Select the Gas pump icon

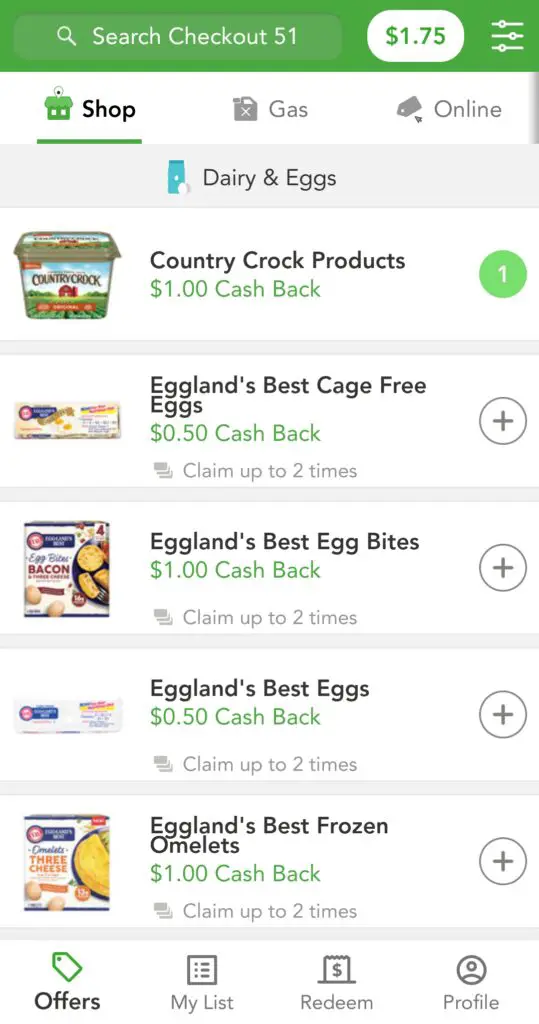point(245,109)
